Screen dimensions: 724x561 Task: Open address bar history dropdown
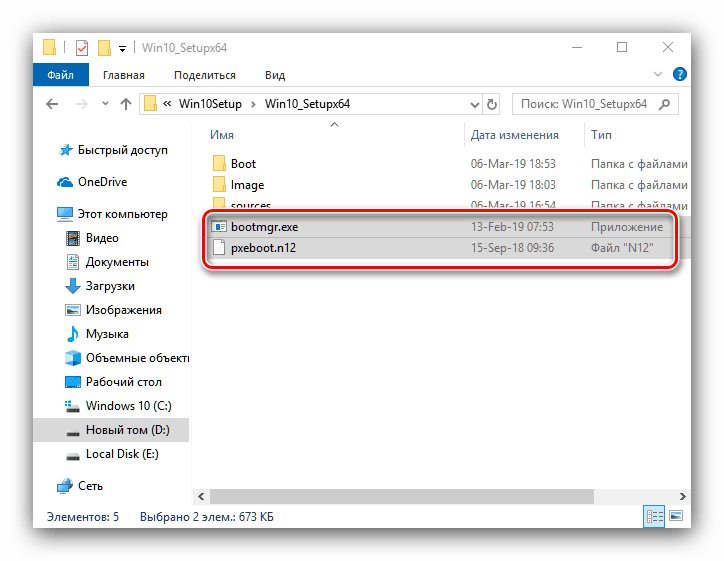pyautogui.click(x=474, y=105)
